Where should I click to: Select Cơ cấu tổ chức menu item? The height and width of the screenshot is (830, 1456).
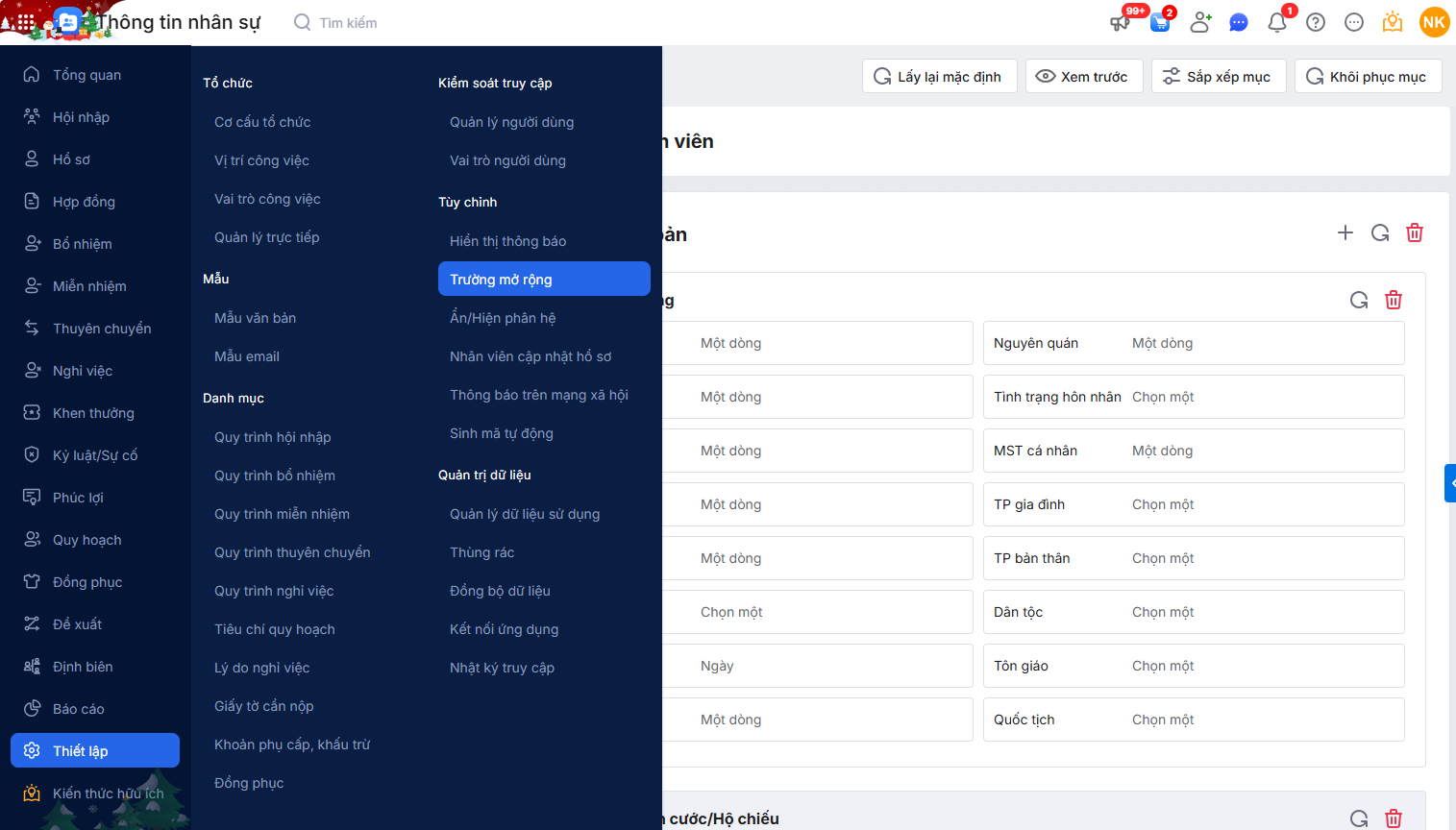click(262, 122)
